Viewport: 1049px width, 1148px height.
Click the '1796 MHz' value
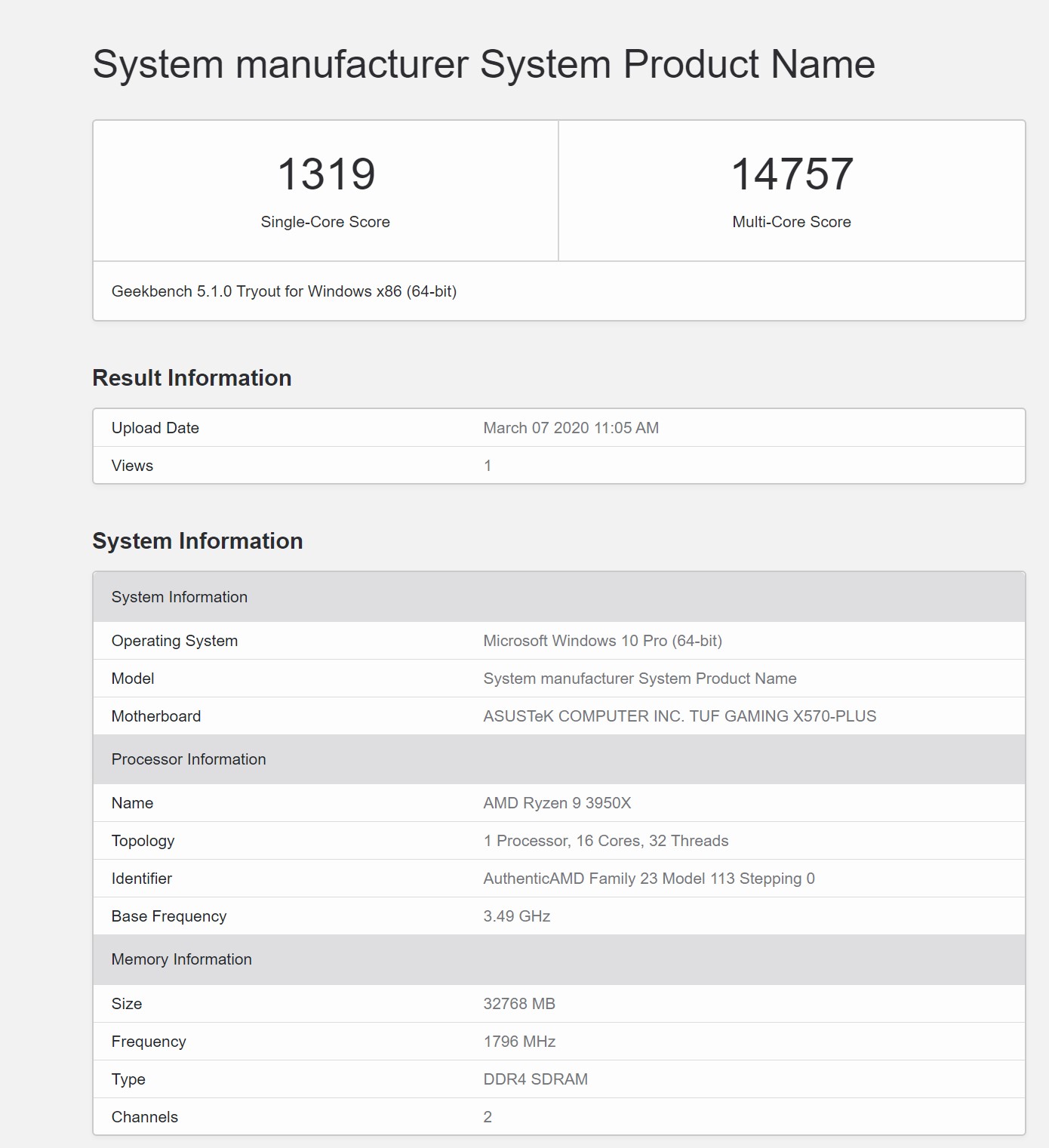tap(519, 1042)
